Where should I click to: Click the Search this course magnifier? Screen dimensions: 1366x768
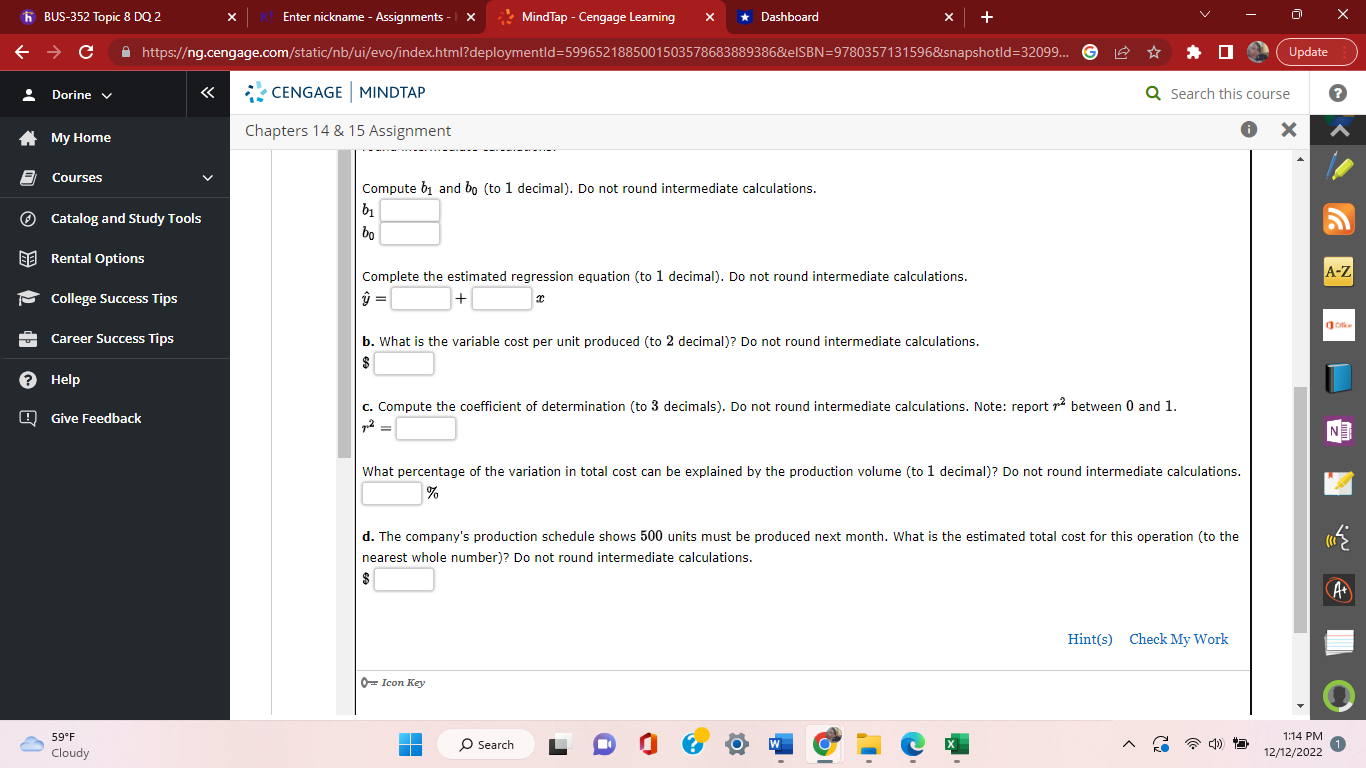tap(1152, 92)
